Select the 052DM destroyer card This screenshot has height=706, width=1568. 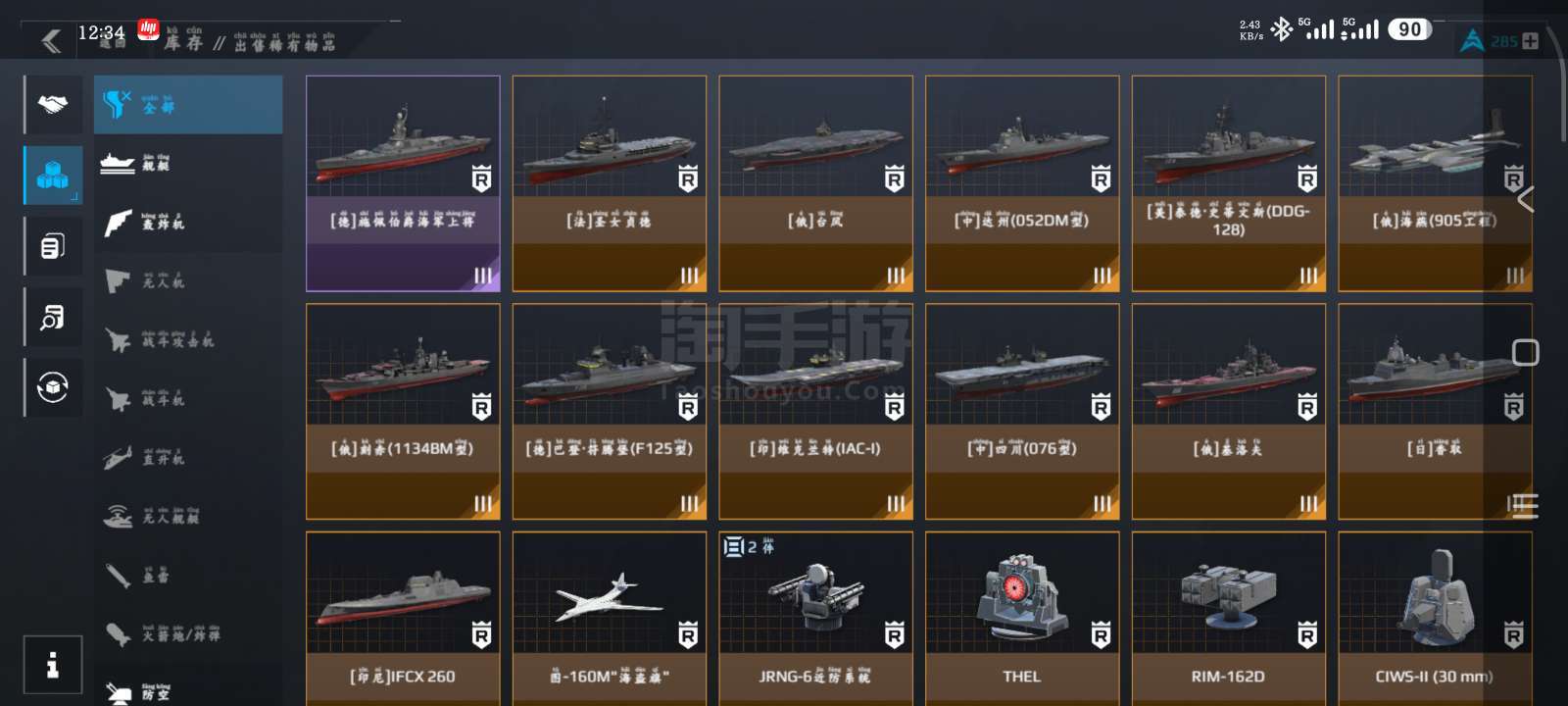coord(1022,183)
